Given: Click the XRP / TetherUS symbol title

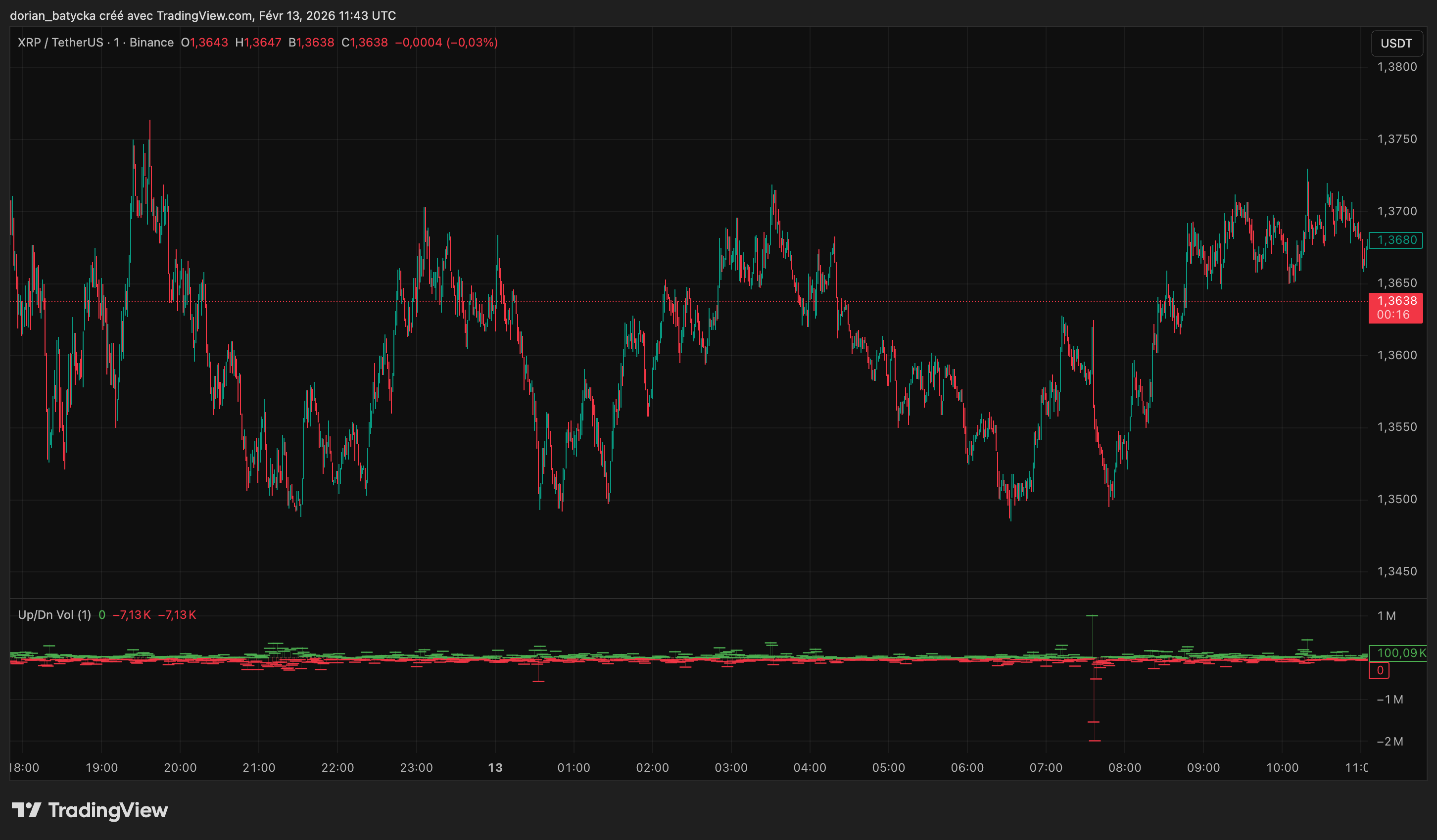Looking at the screenshot, I should tap(60, 43).
